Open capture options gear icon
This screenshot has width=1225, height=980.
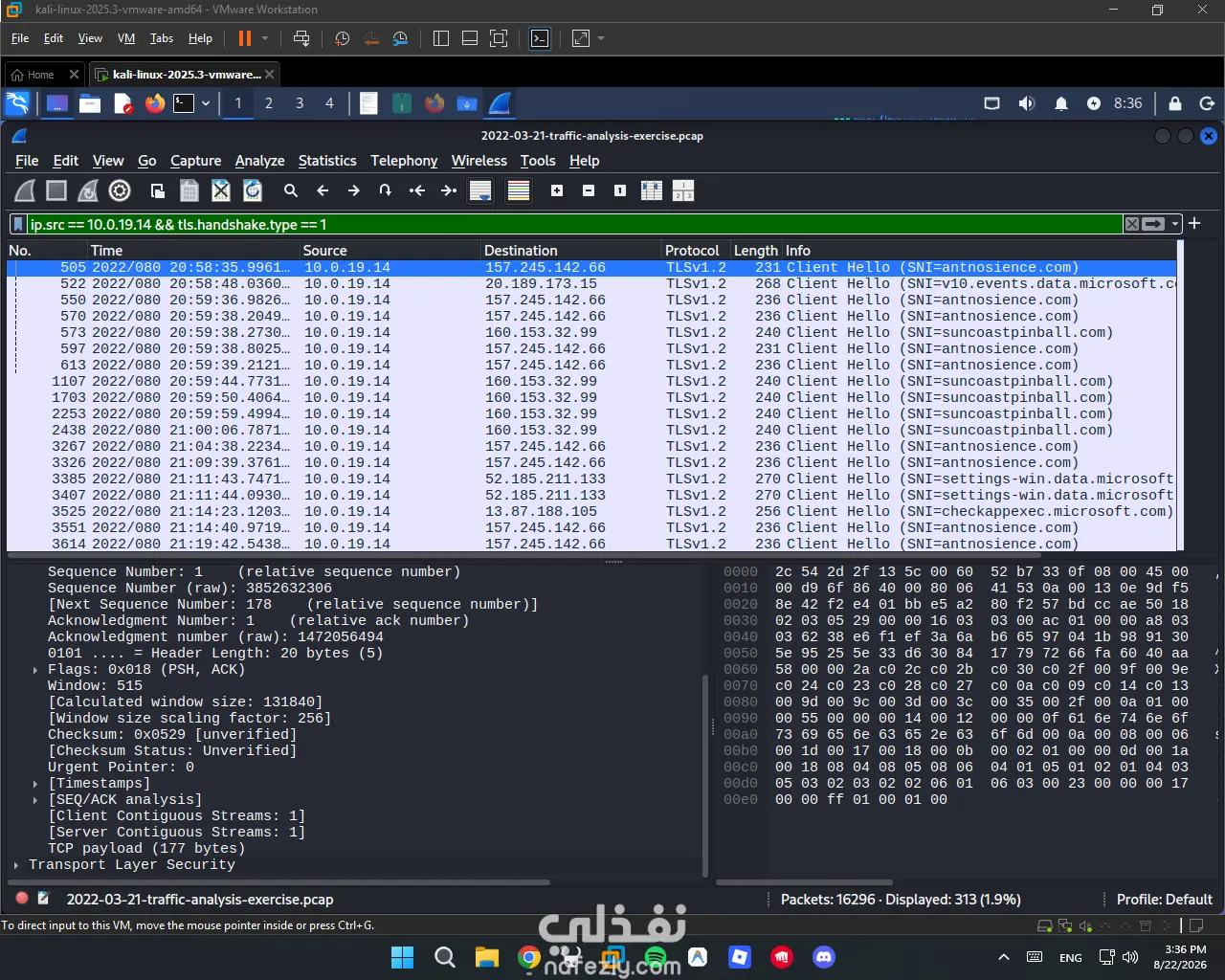pos(120,190)
